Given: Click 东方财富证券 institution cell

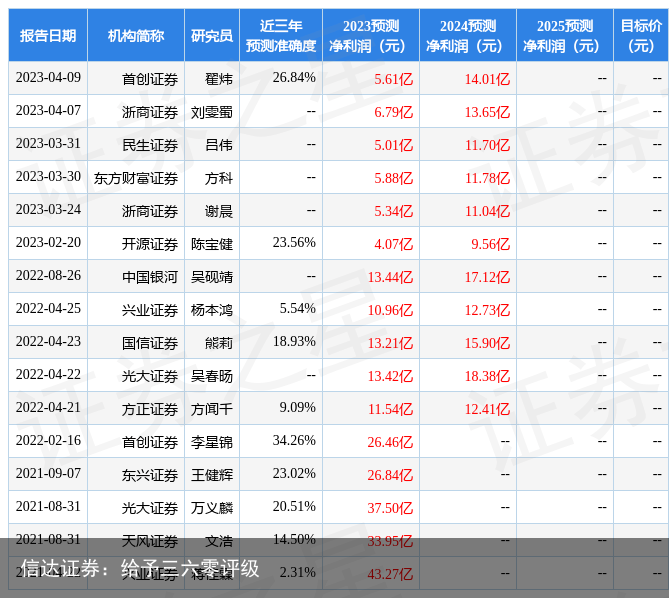Looking at the screenshot, I should tap(136, 178).
